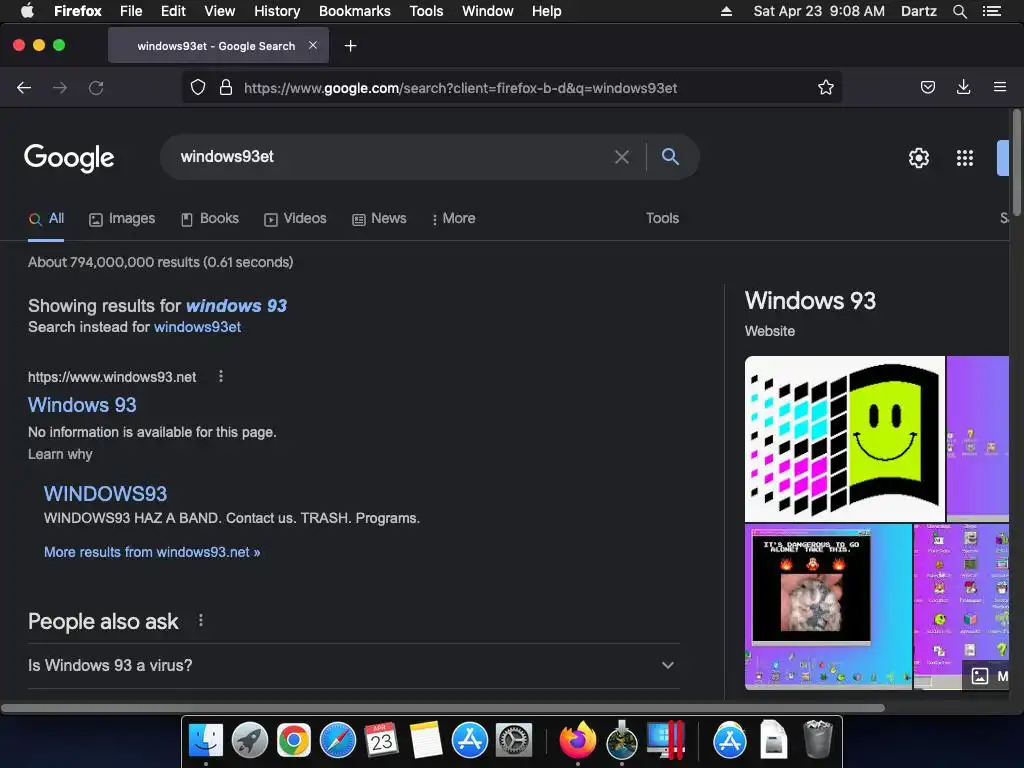
Task: Expand 'Is Windows 93 a virus?' question
Action: click(x=353, y=665)
